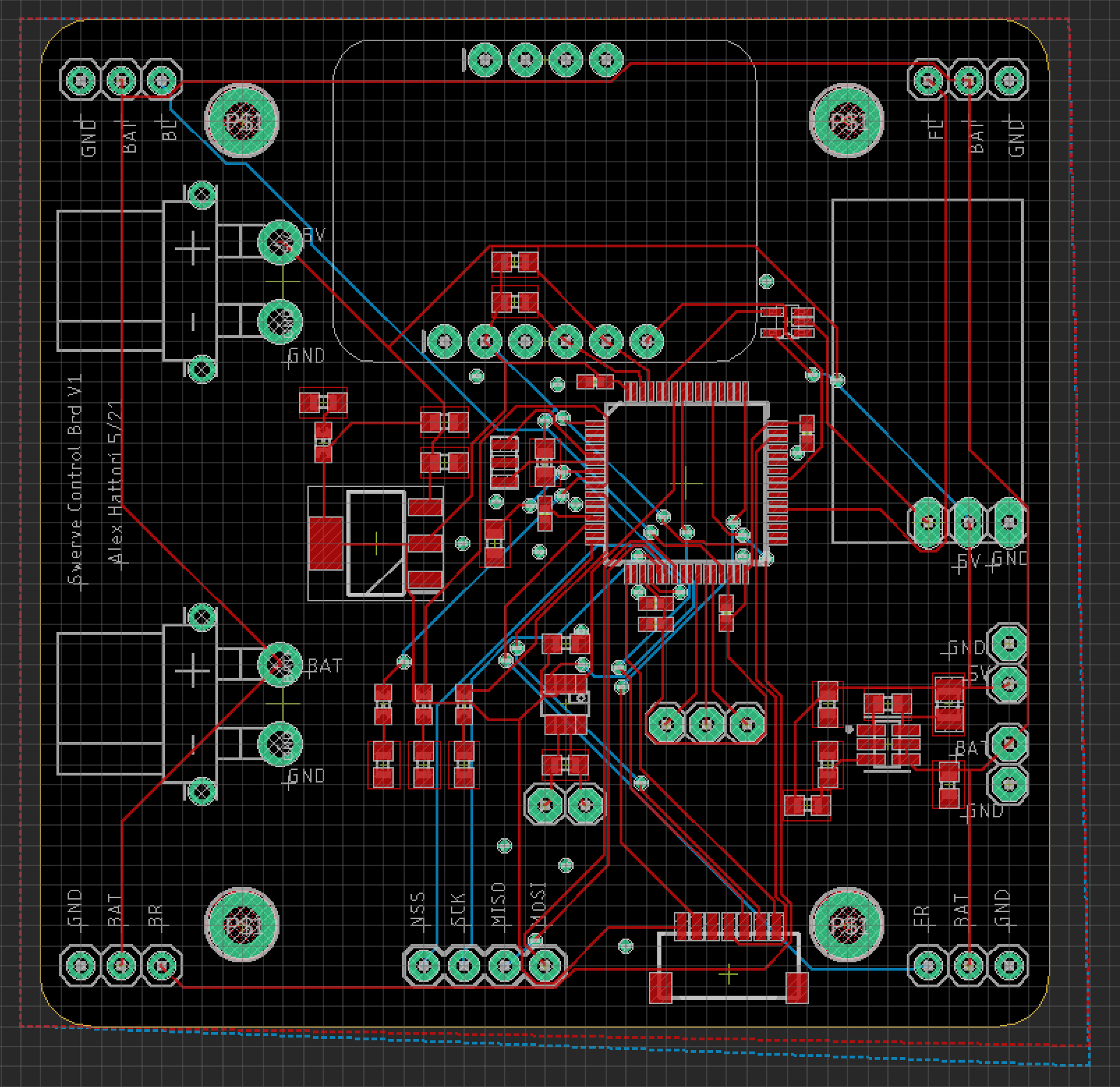Select the rightmost pad of the six-pin header row
The width and height of the screenshot is (1120, 1087).
pos(646,341)
